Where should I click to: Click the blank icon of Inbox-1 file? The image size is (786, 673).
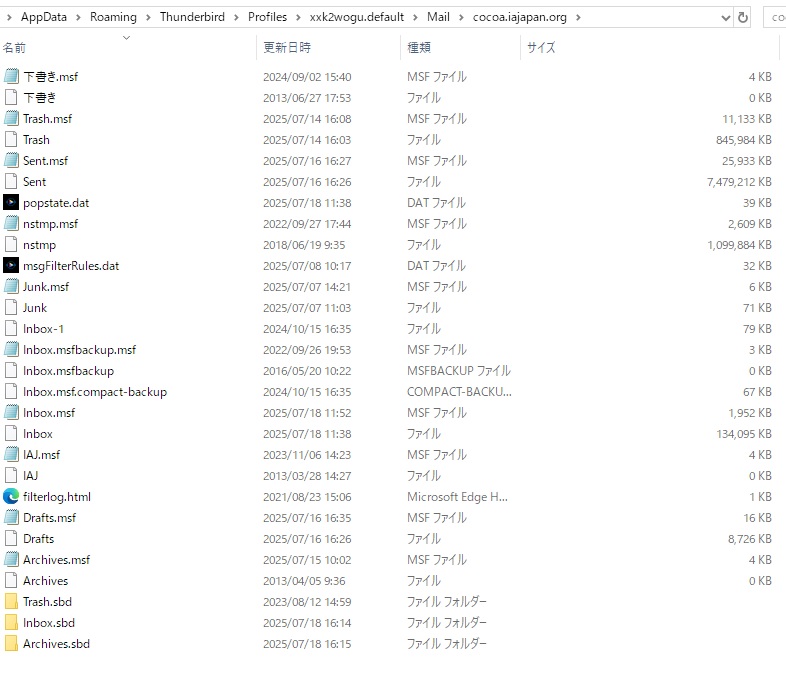(x=11, y=329)
